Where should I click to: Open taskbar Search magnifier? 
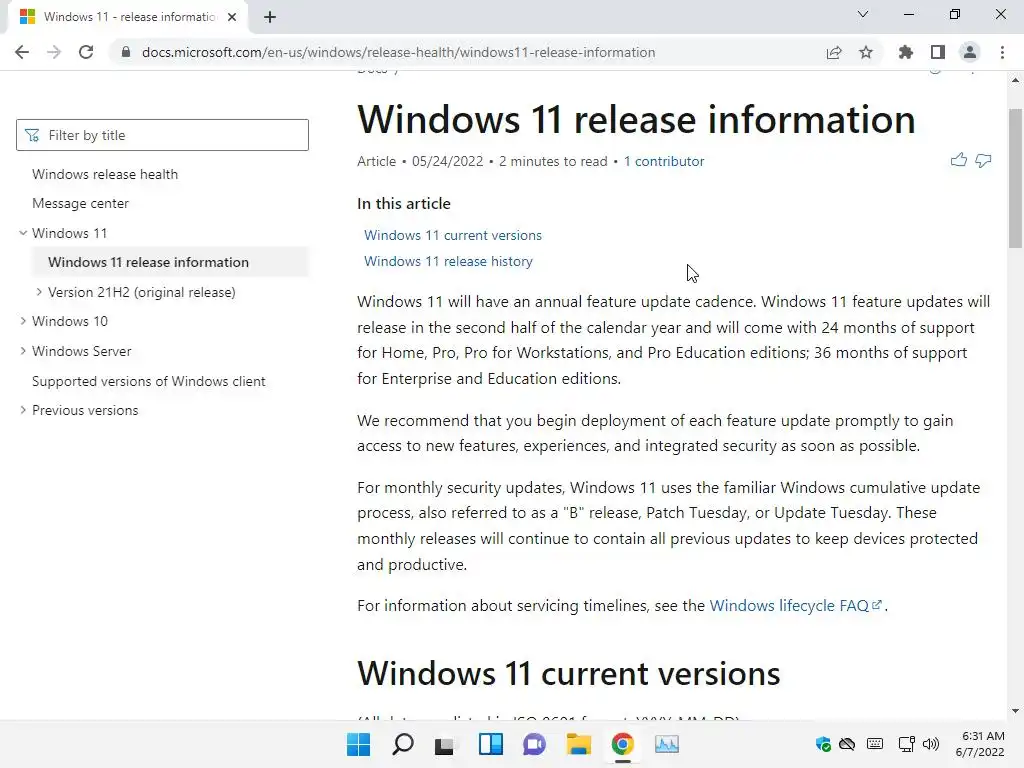(403, 744)
